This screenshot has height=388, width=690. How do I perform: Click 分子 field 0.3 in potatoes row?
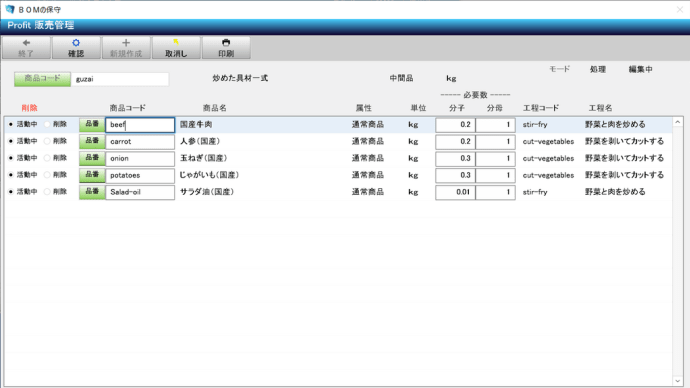[x=455, y=175]
